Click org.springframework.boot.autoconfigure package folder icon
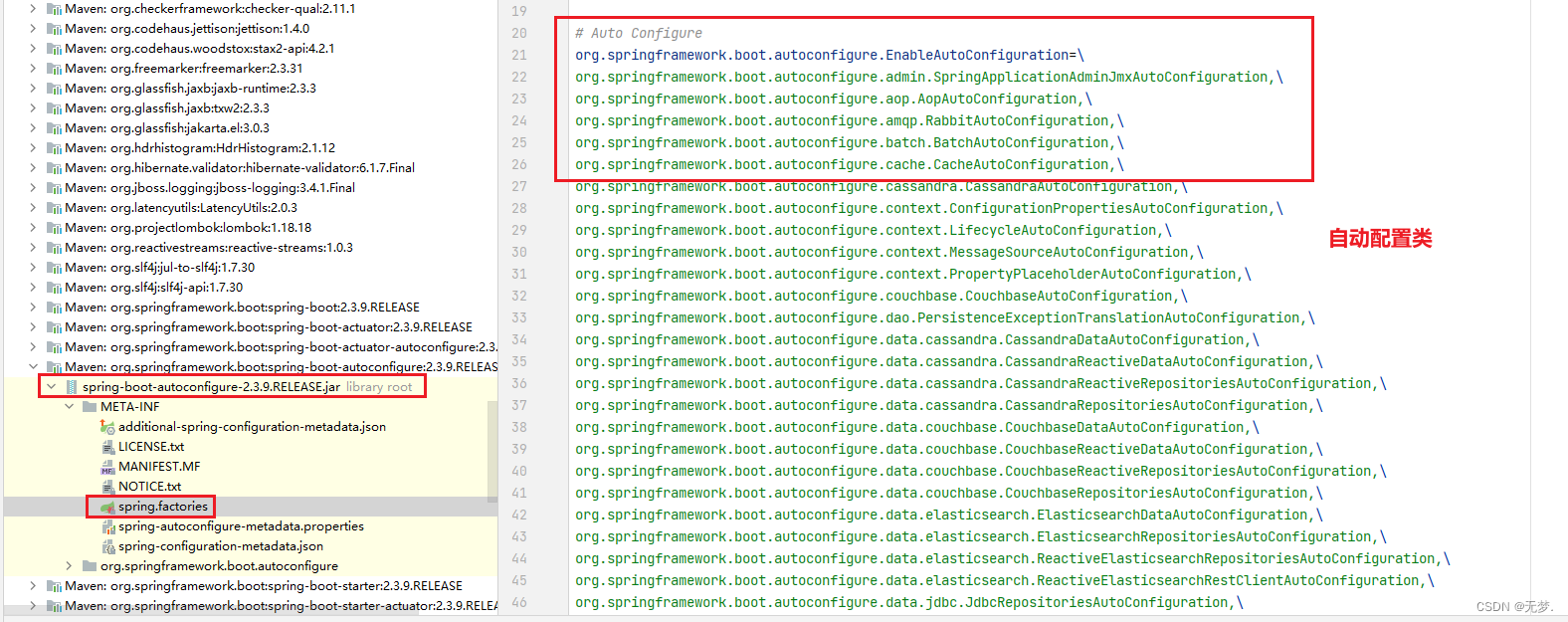Image resolution: width=1568 pixels, height=622 pixels. (x=90, y=565)
